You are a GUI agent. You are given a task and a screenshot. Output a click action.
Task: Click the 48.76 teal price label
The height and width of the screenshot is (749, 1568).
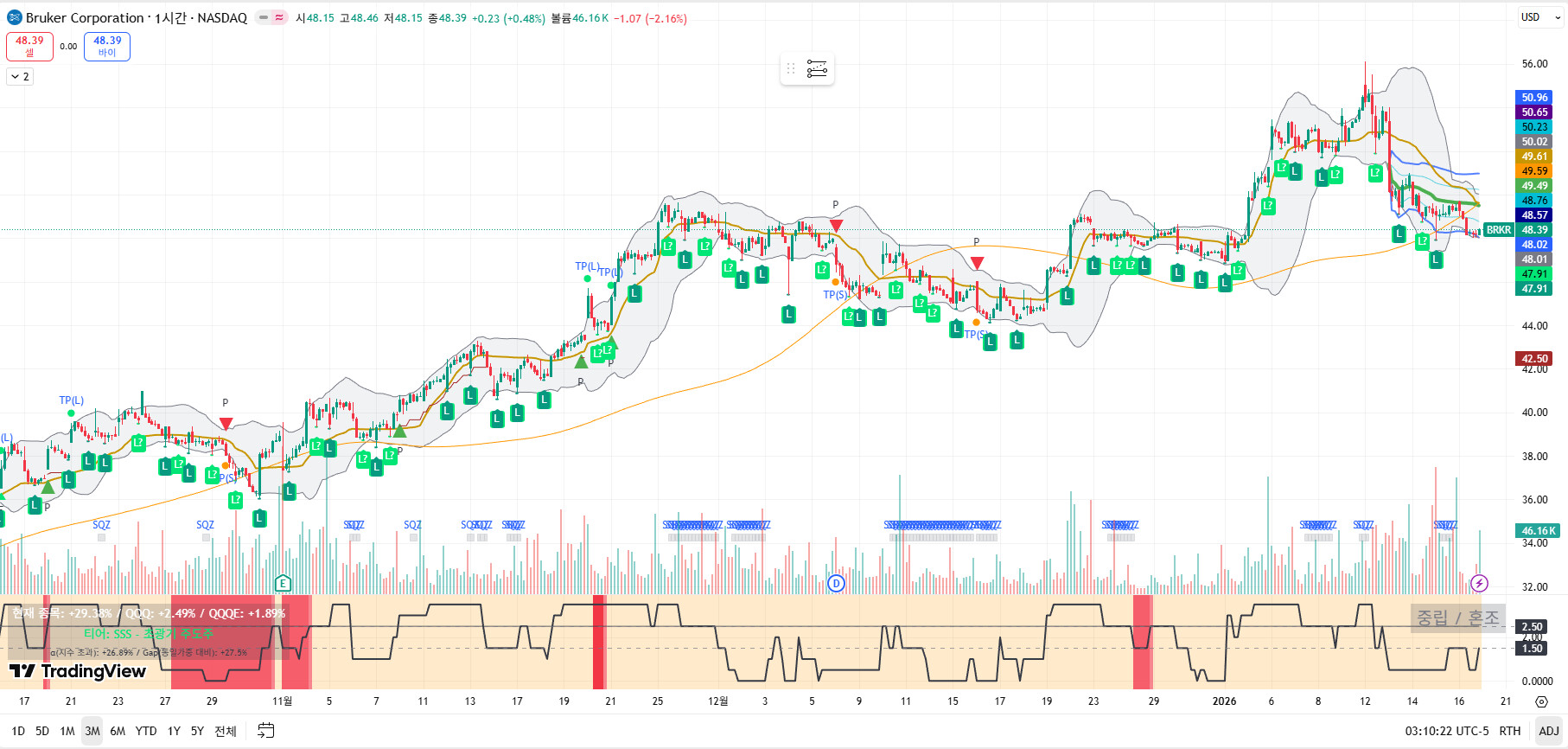tap(1534, 201)
